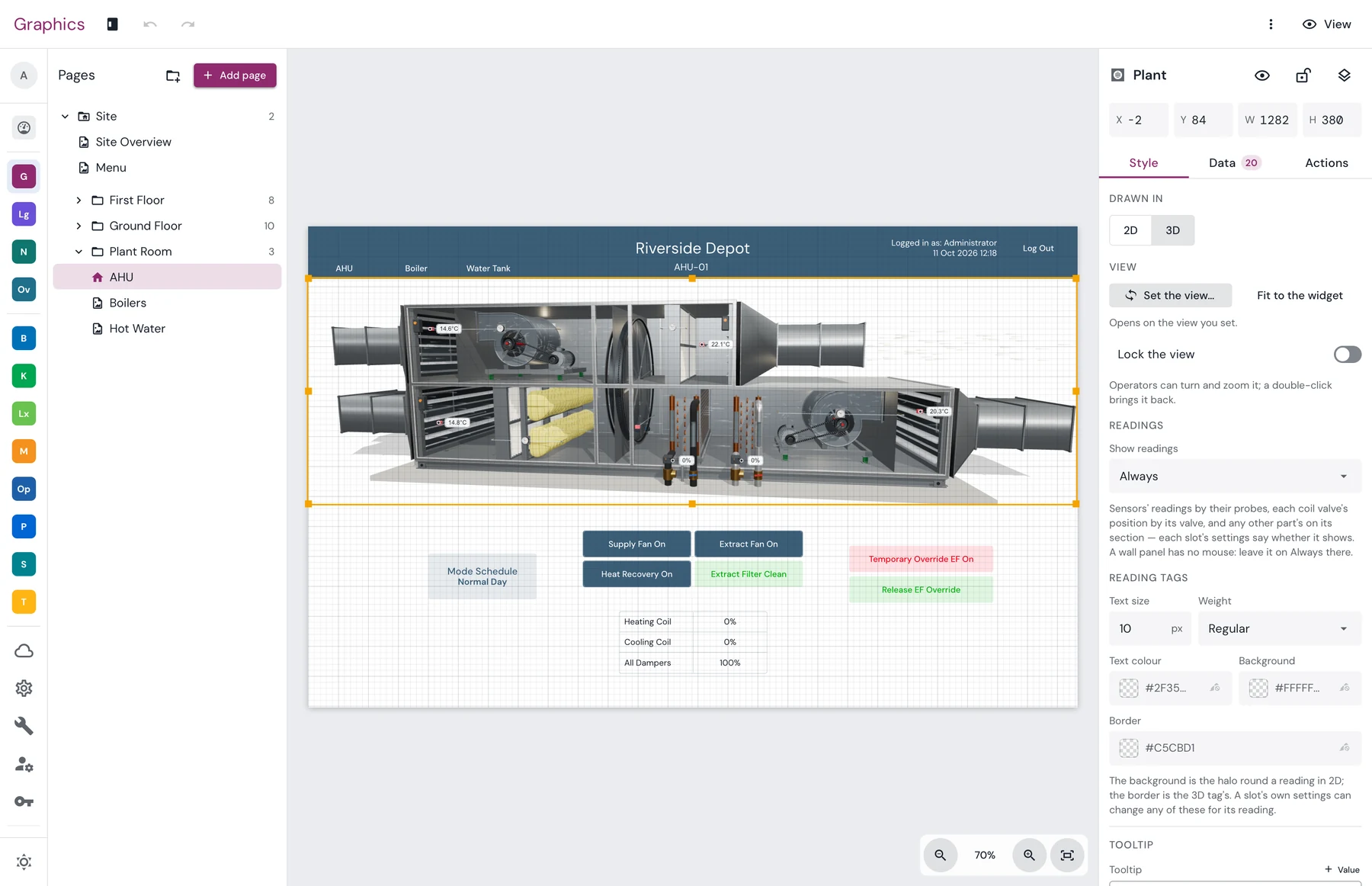Click the key icon in sidebar
The width and height of the screenshot is (1372, 886).
point(24,801)
